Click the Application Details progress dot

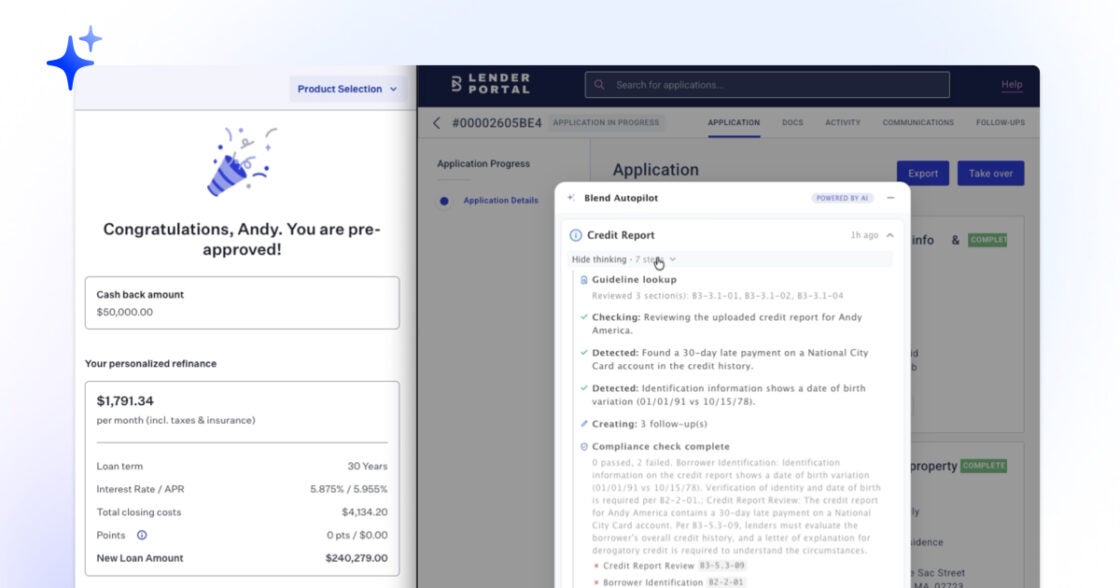pos(444,201)
